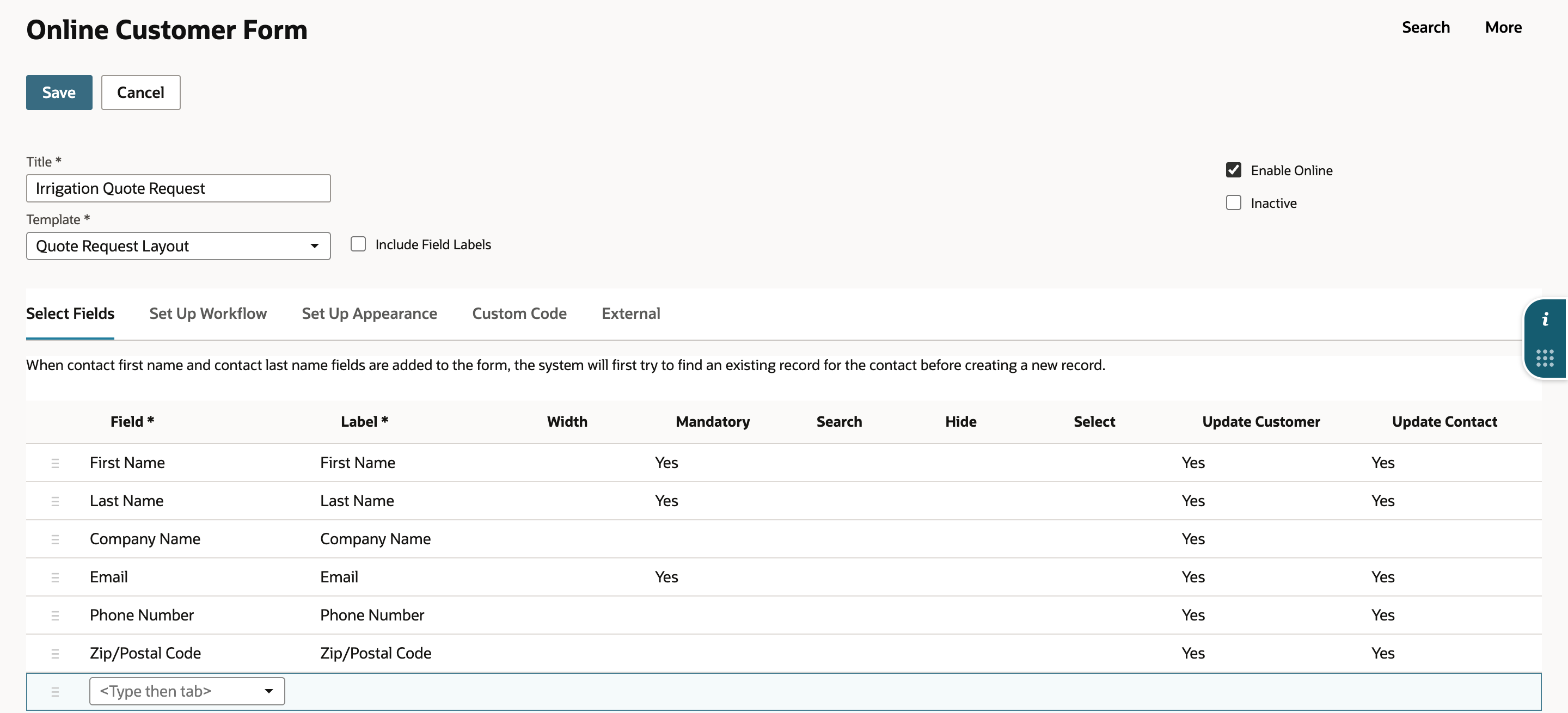Click the Width column header
The width and height of the screenshot is (1568, 713).
567,422
